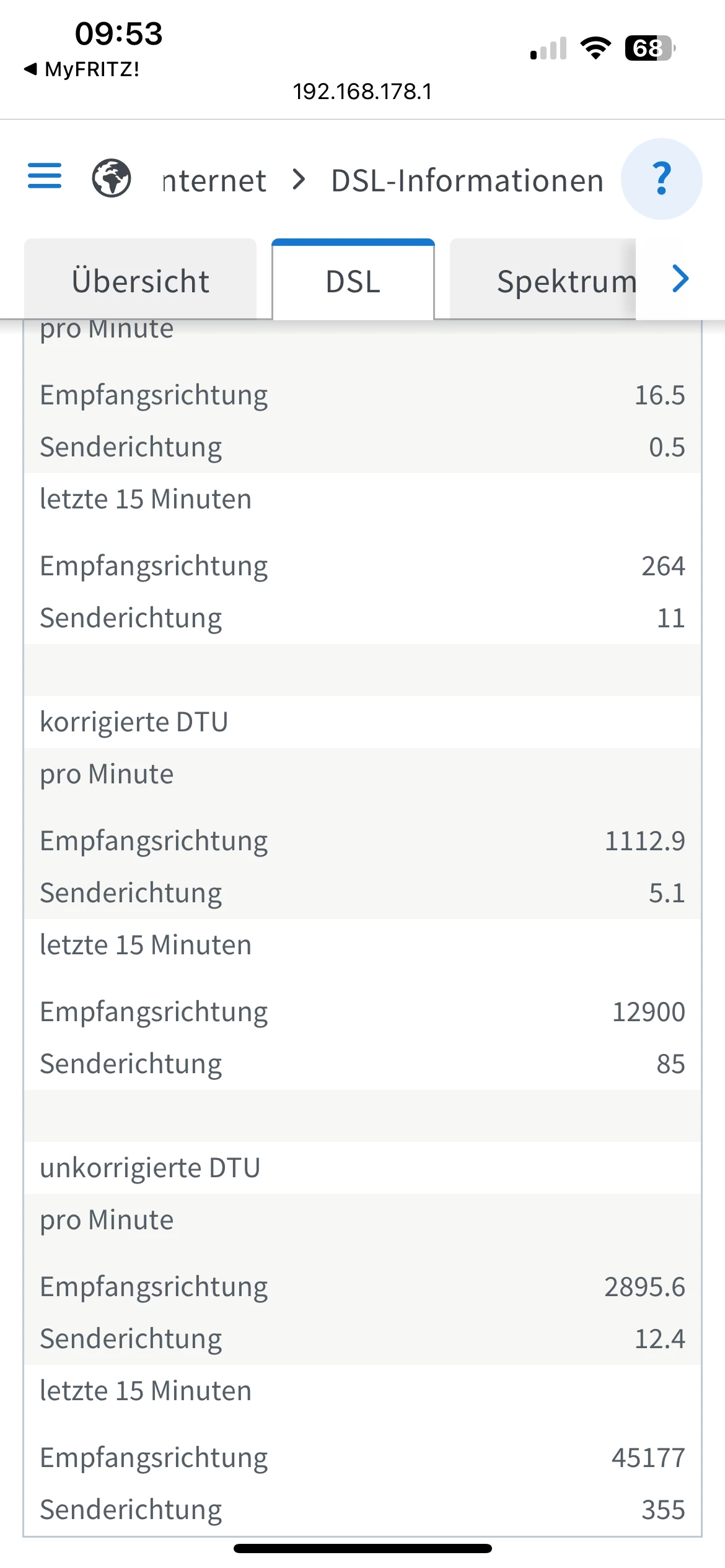Click the unkorrigierte DTU section heading
This screenshot has height=1568, width=725.
[150, 1168]
